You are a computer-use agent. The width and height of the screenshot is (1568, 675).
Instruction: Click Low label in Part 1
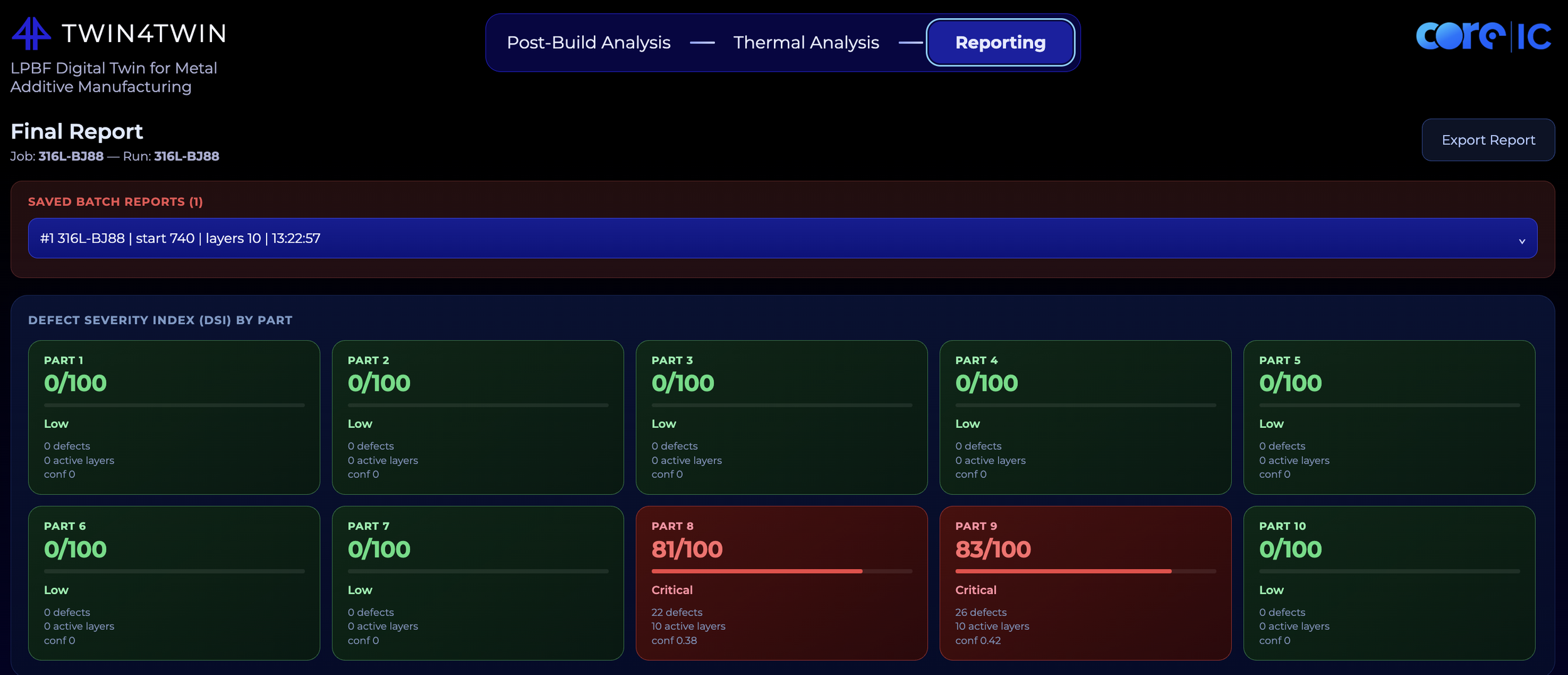56,424
